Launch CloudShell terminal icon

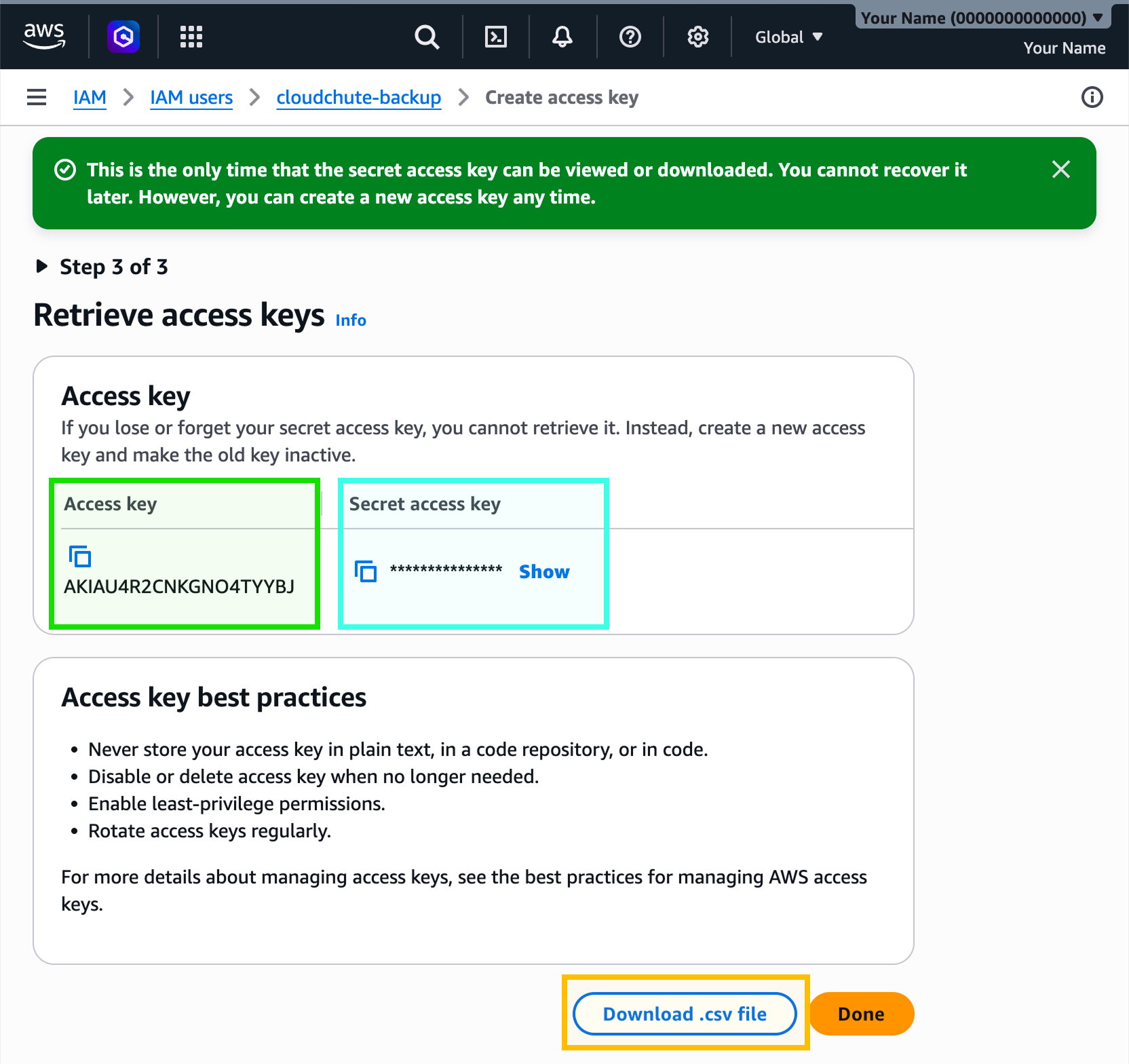click(496, 37)
